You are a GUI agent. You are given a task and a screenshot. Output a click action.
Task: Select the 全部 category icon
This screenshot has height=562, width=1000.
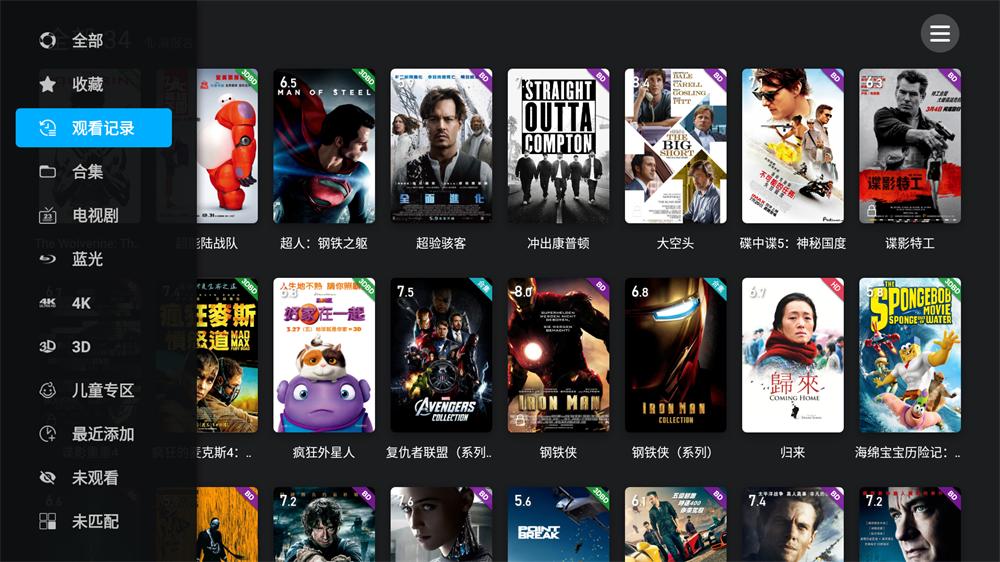[48, 41]
